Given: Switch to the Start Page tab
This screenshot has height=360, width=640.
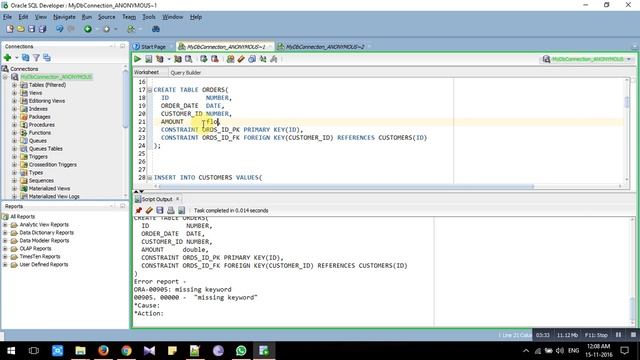Looking at the screenshot, I should [150, 47].
